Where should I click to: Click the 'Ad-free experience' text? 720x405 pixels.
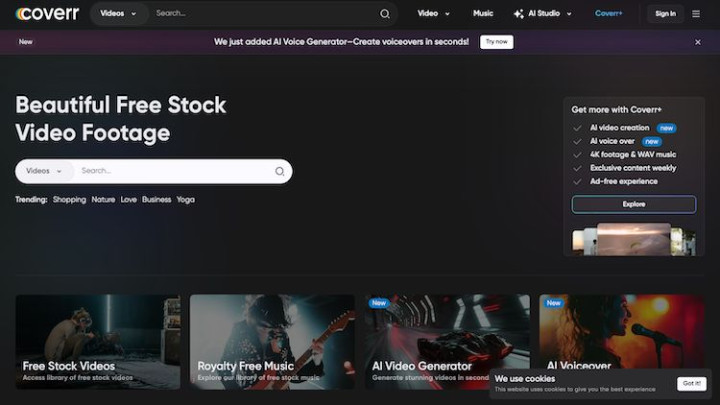[624, 181]
